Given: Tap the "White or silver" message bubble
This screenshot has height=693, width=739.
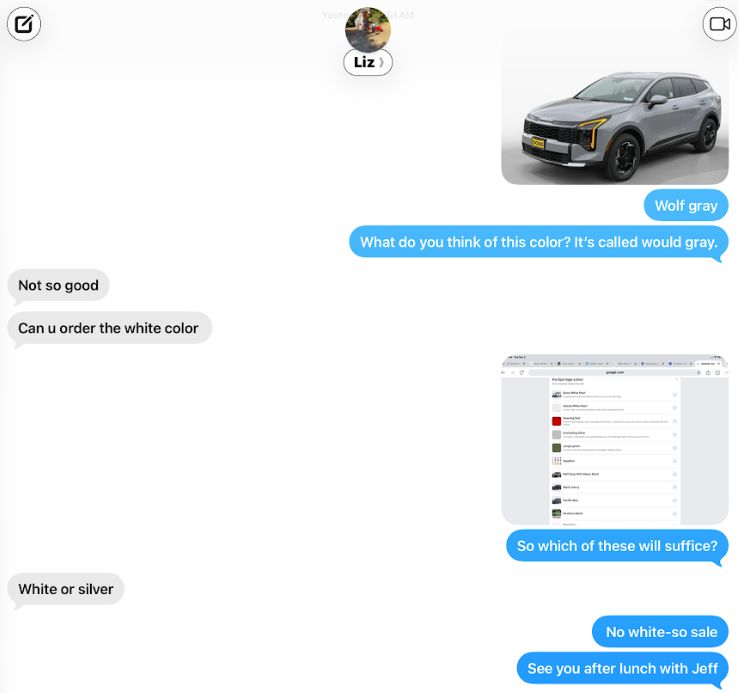Looking at the screenshot, I should tap(66, 589).
